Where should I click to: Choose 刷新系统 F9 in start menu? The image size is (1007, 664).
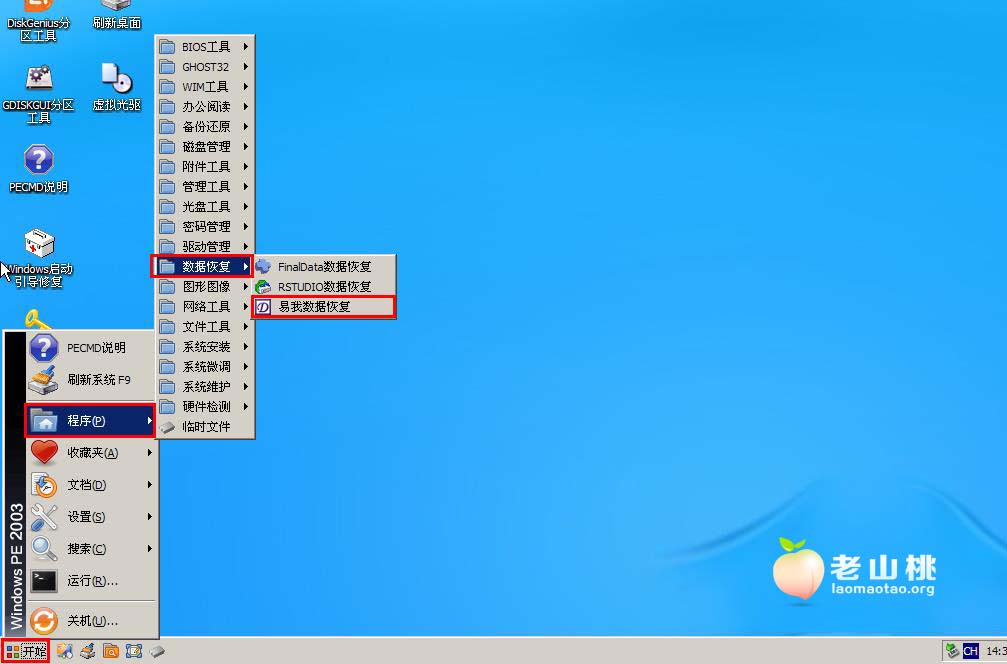click(x=91, y=380)
